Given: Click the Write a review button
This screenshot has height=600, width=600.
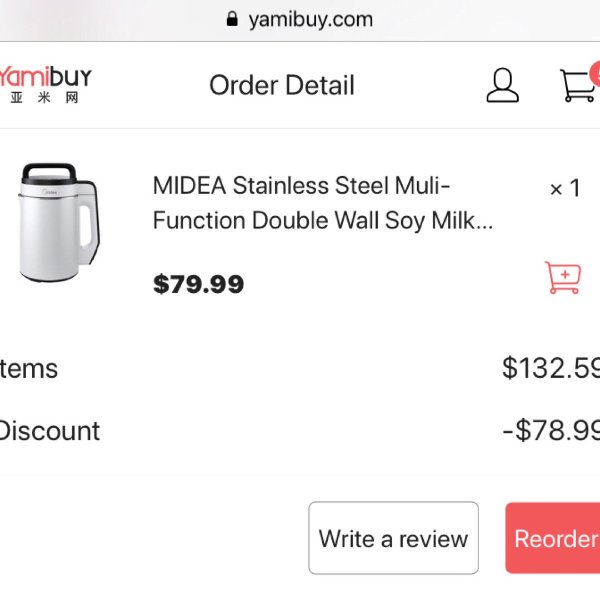Looking at the screenshot, I should point(393,538).
